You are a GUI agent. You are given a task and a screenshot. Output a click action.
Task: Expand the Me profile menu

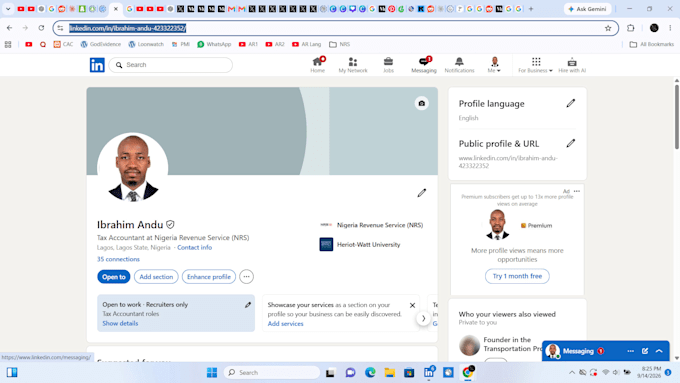(494, 65)
